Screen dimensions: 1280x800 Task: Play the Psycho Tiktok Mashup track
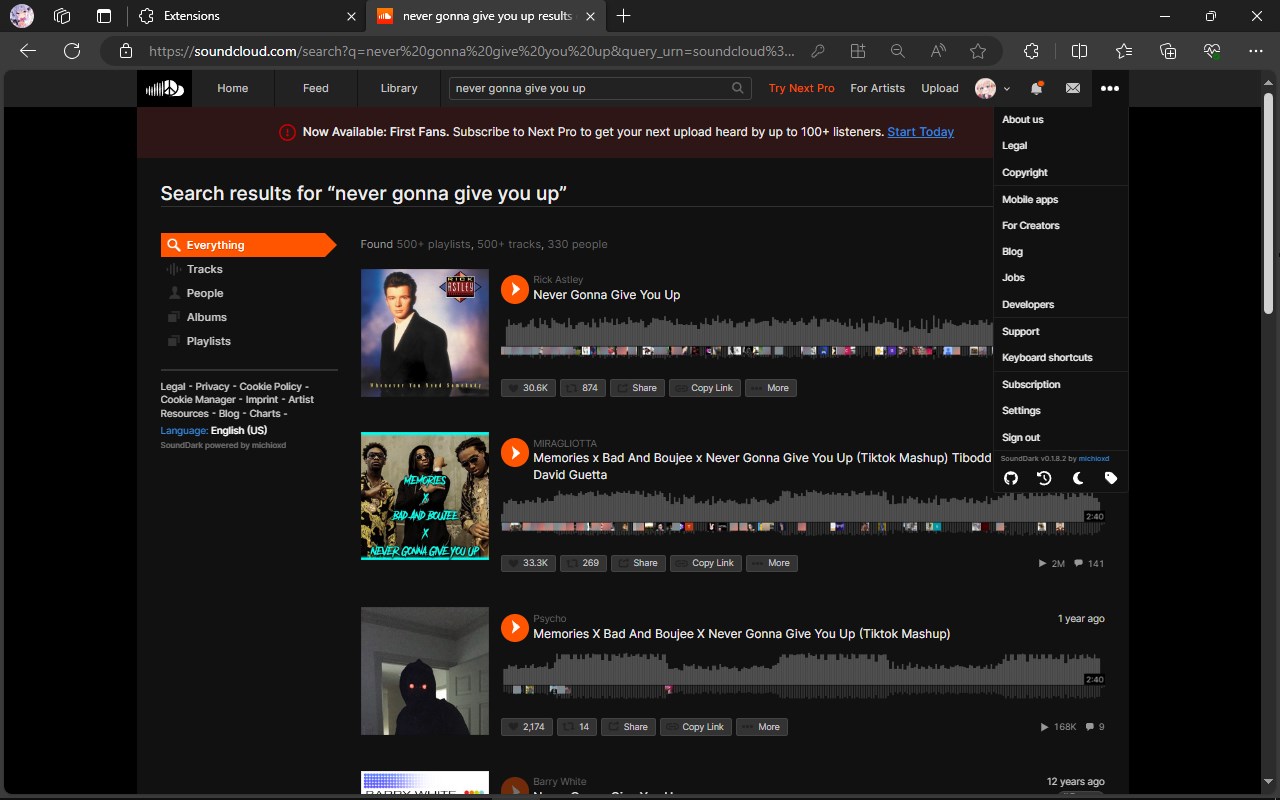[514, 627]
